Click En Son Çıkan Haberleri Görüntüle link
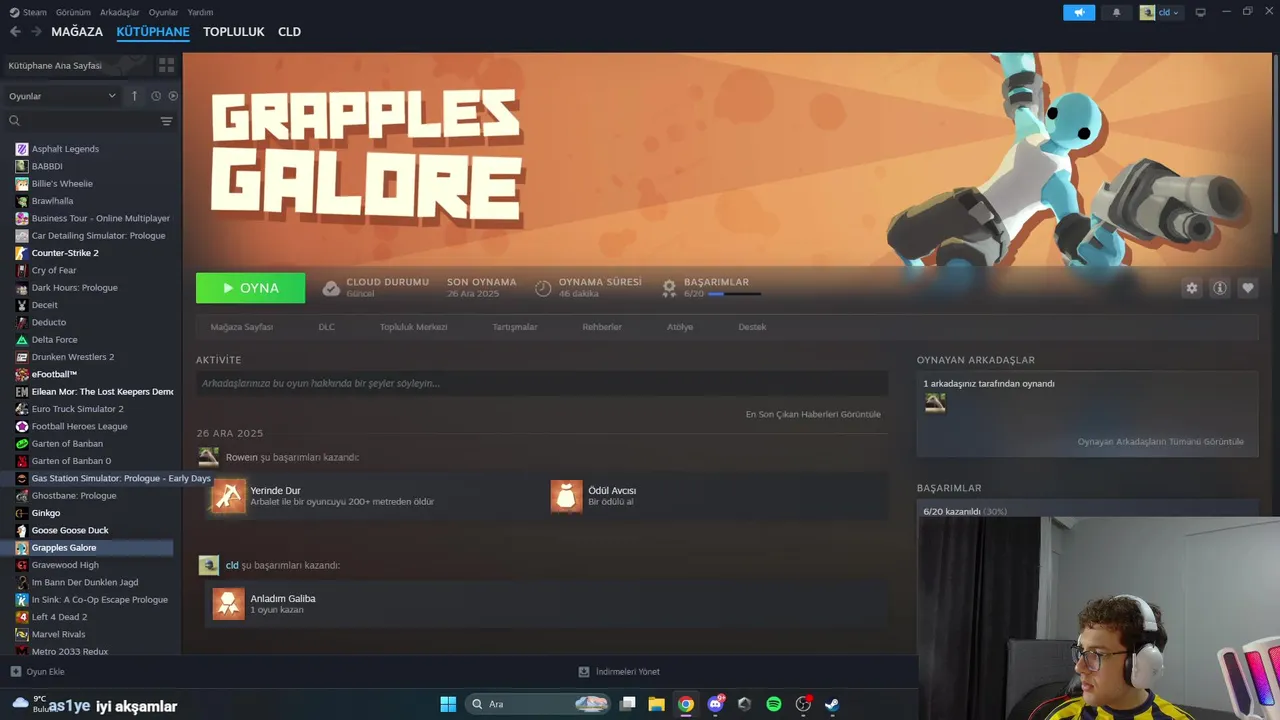 pyautogui.click(x=813, y=414)
